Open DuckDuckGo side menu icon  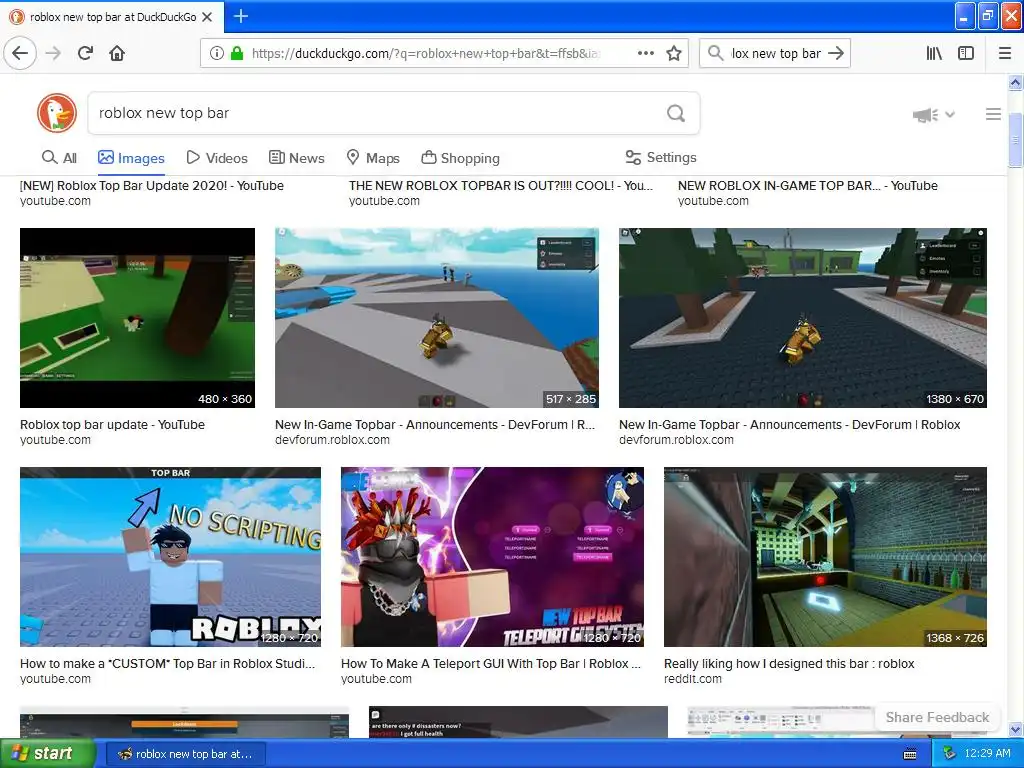(993, 114)
